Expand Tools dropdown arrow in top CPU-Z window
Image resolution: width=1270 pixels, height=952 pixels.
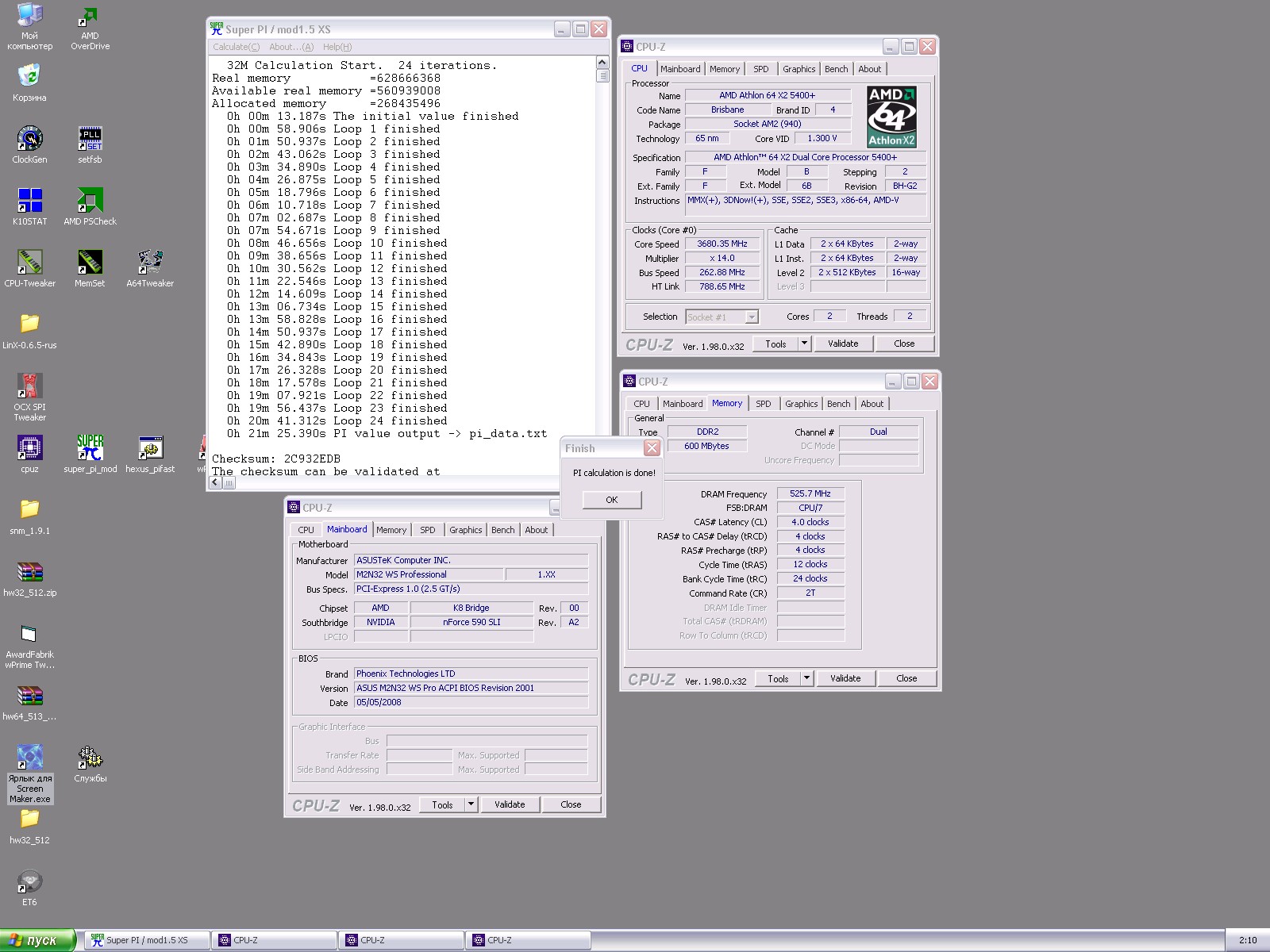(x=804, y=344)
